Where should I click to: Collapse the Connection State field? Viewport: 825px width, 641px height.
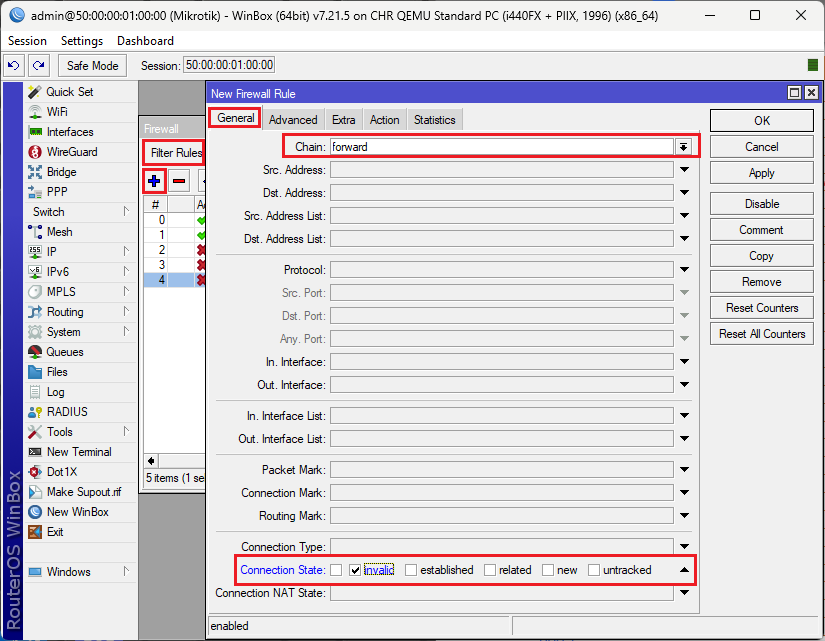click(x=685, y=570)
